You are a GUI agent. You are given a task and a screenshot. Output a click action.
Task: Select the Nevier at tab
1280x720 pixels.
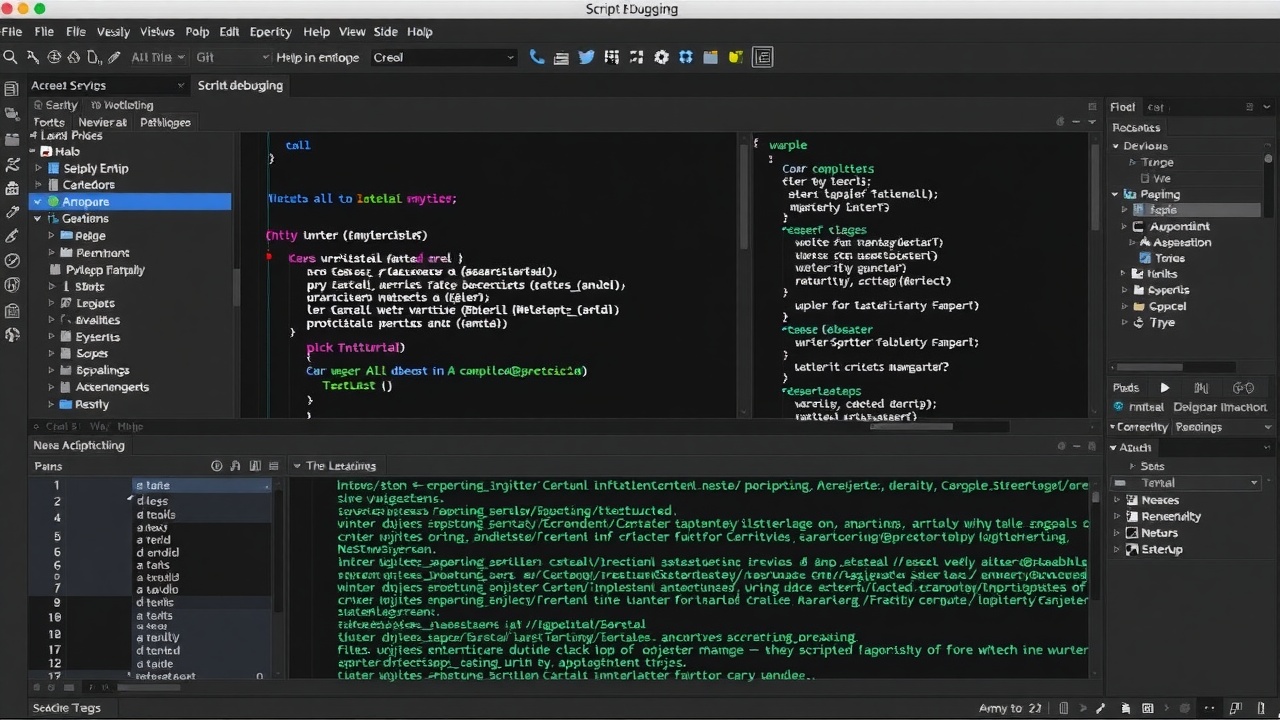(102, 122)
